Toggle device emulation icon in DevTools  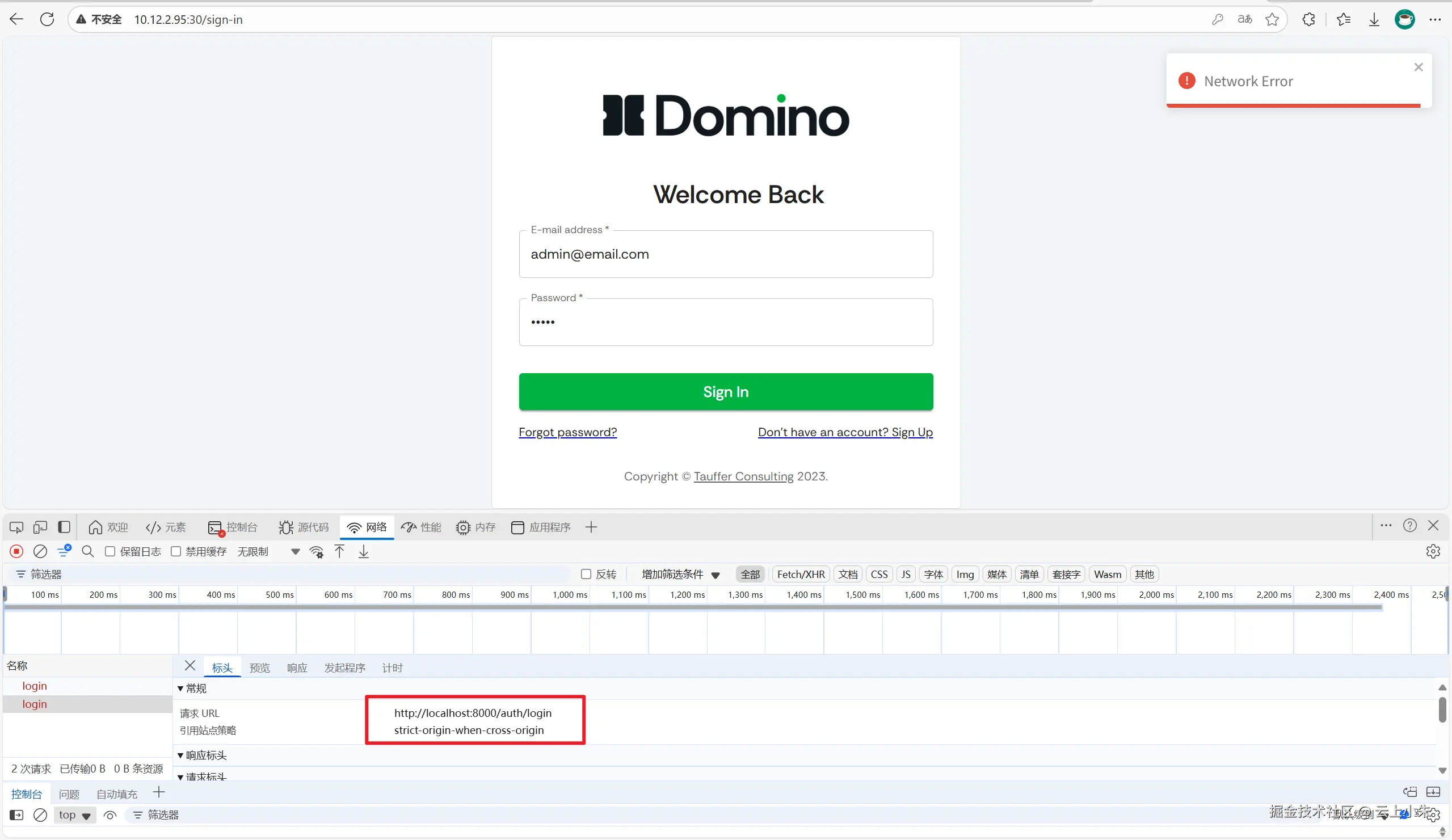coord(40,527)
